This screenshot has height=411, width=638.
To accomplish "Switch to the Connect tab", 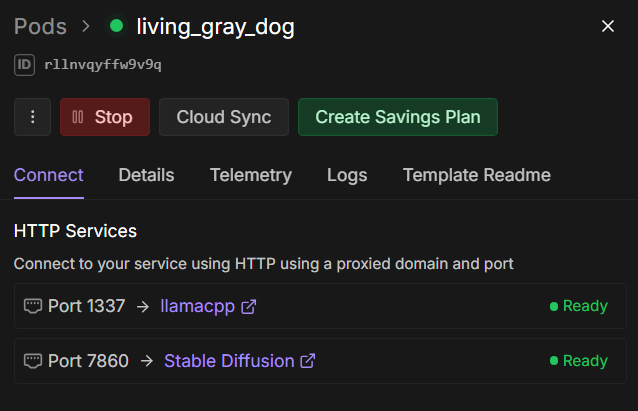I will [x=49, y=175].
